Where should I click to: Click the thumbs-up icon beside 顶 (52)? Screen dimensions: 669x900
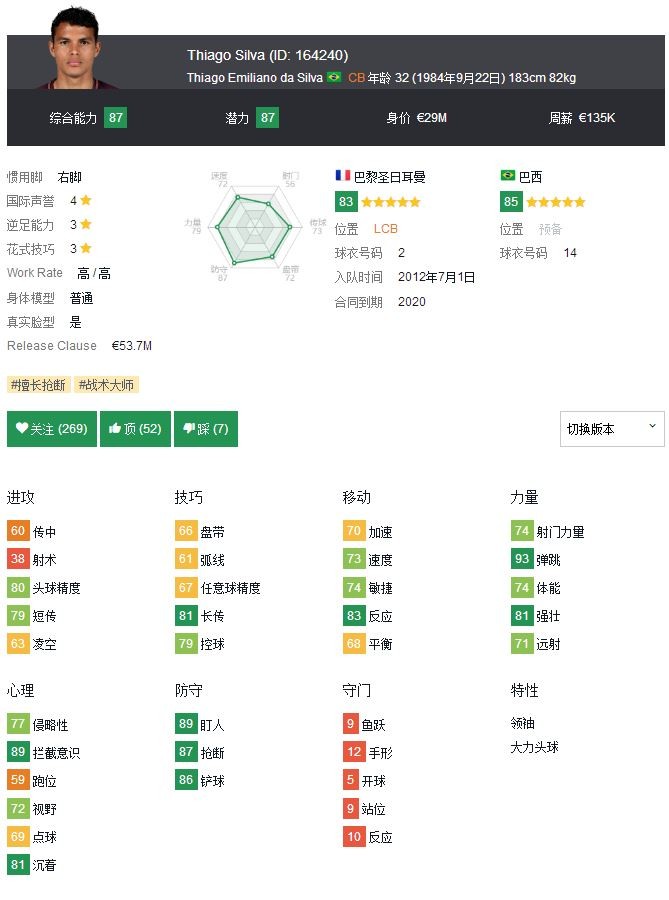click(115, 429)
